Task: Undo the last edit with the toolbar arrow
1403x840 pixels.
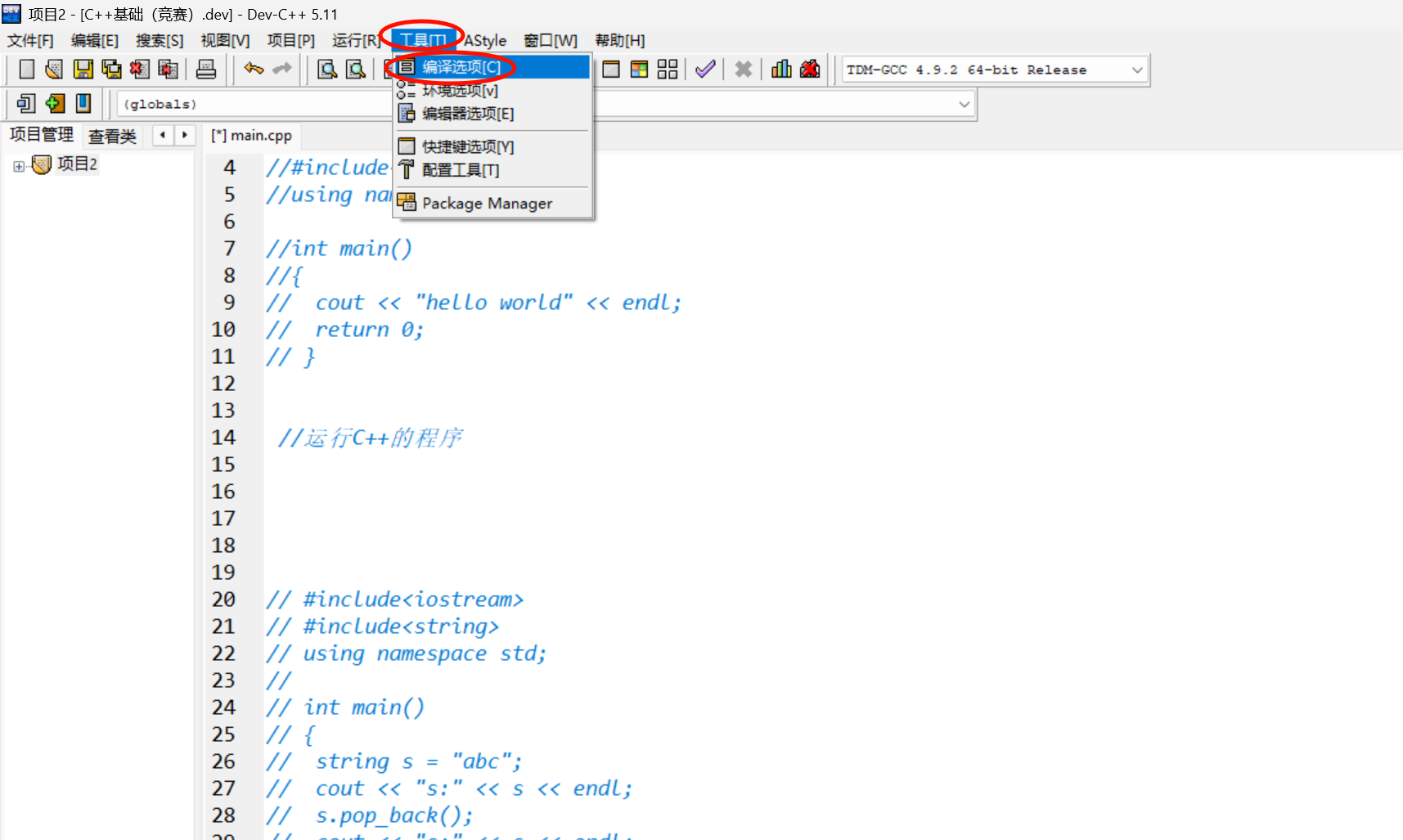Action: [254, 70]
